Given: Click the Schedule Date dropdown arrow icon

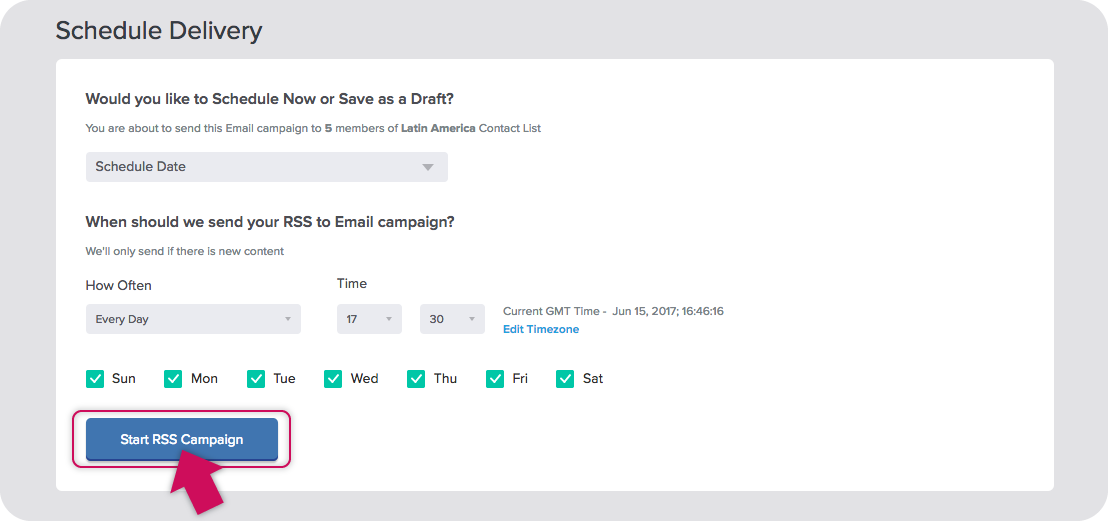Looking at the screenshot, I should pyautogui.click(x=427, y=168).
